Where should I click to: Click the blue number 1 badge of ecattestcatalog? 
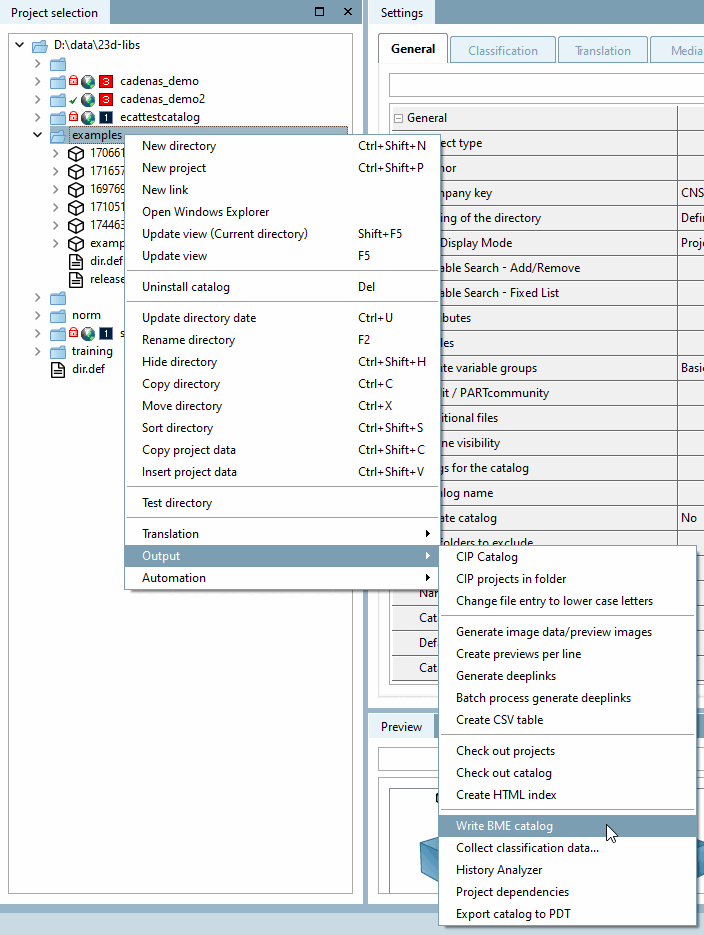(x=106, y=117)
